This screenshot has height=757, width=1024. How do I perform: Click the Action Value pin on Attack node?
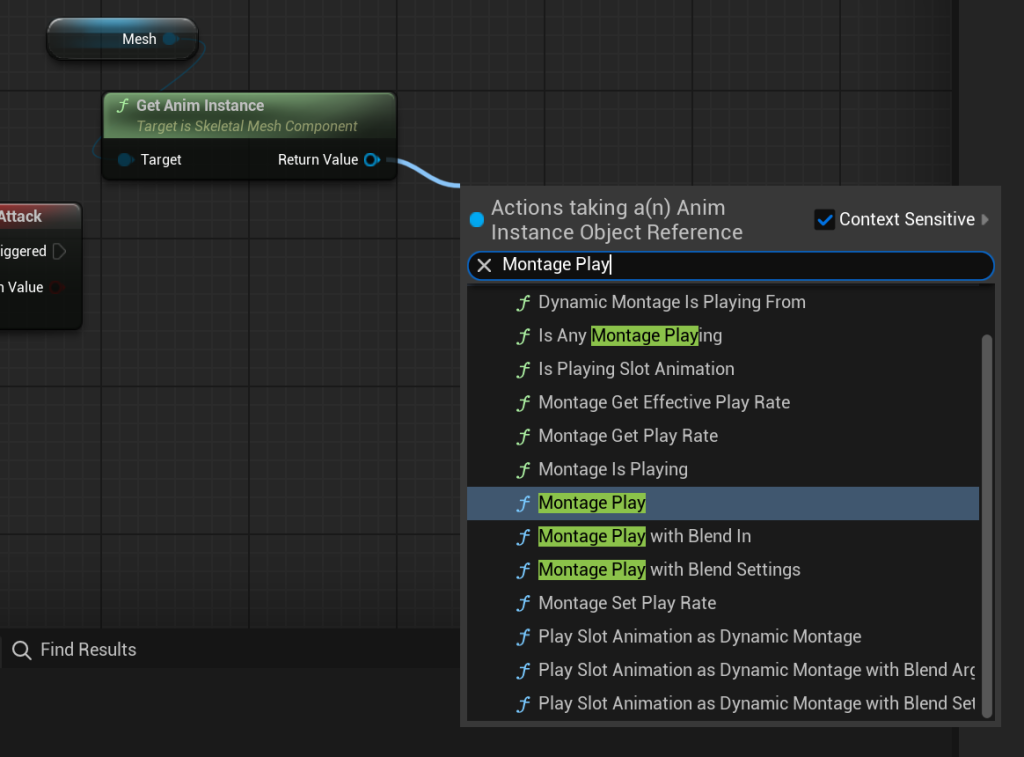tap(58, 287)
